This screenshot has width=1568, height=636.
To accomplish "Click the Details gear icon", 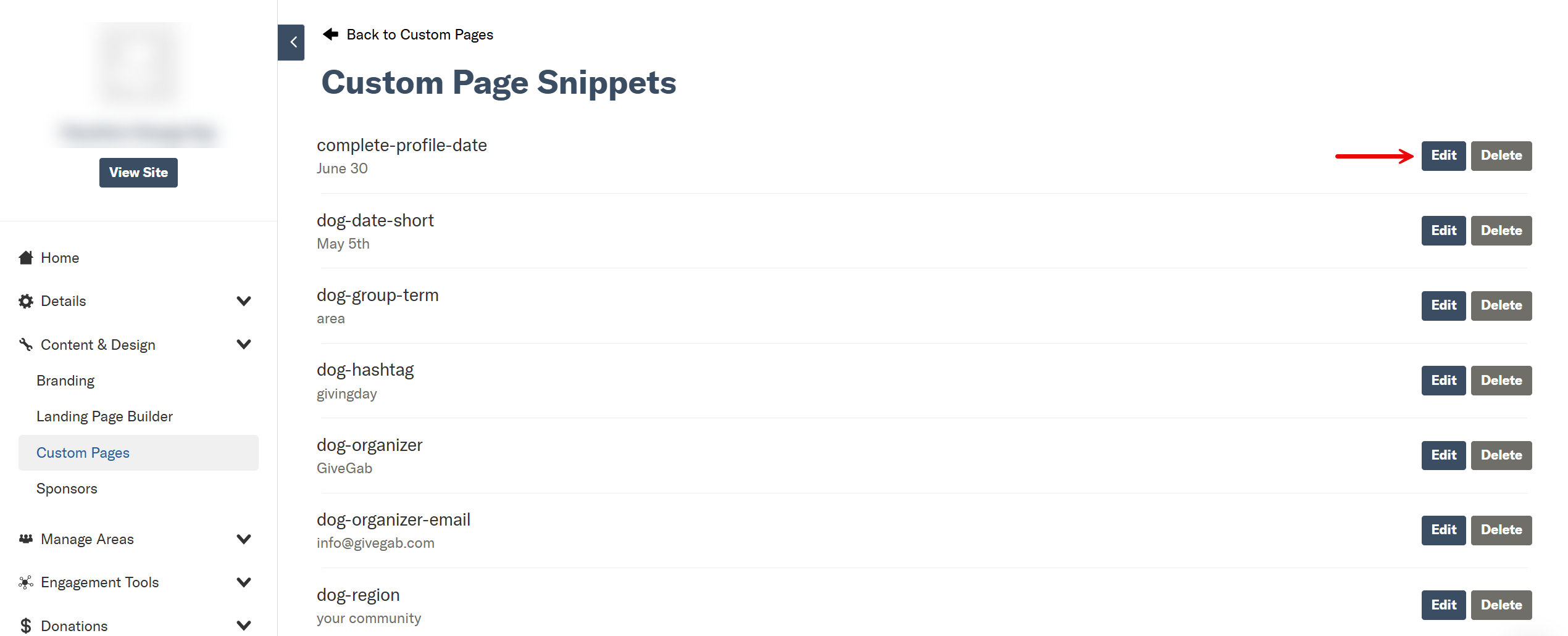I will (x=26, y=301).
